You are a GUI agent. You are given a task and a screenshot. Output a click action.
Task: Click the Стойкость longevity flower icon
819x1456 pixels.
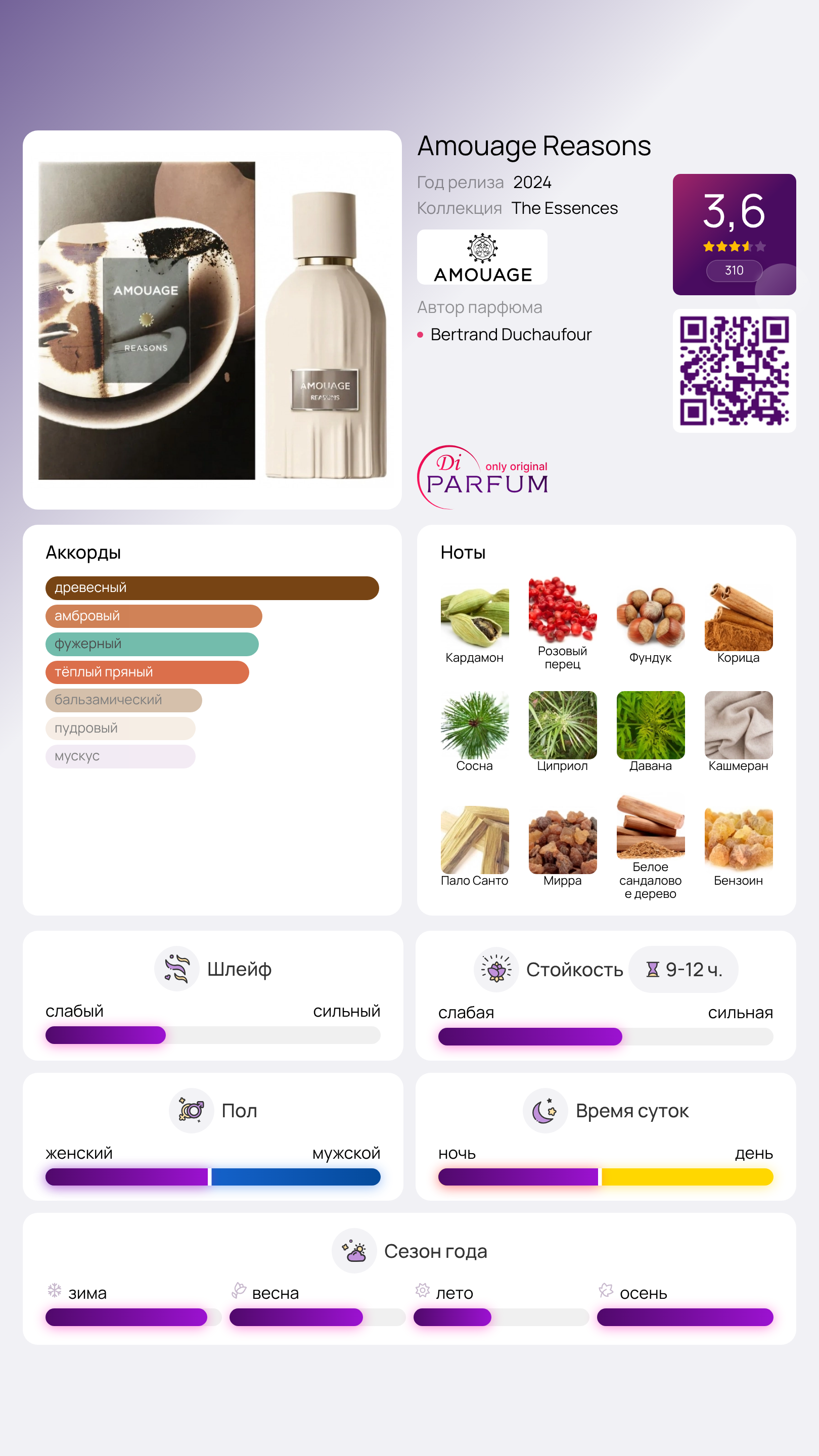(x=495, y=969)
